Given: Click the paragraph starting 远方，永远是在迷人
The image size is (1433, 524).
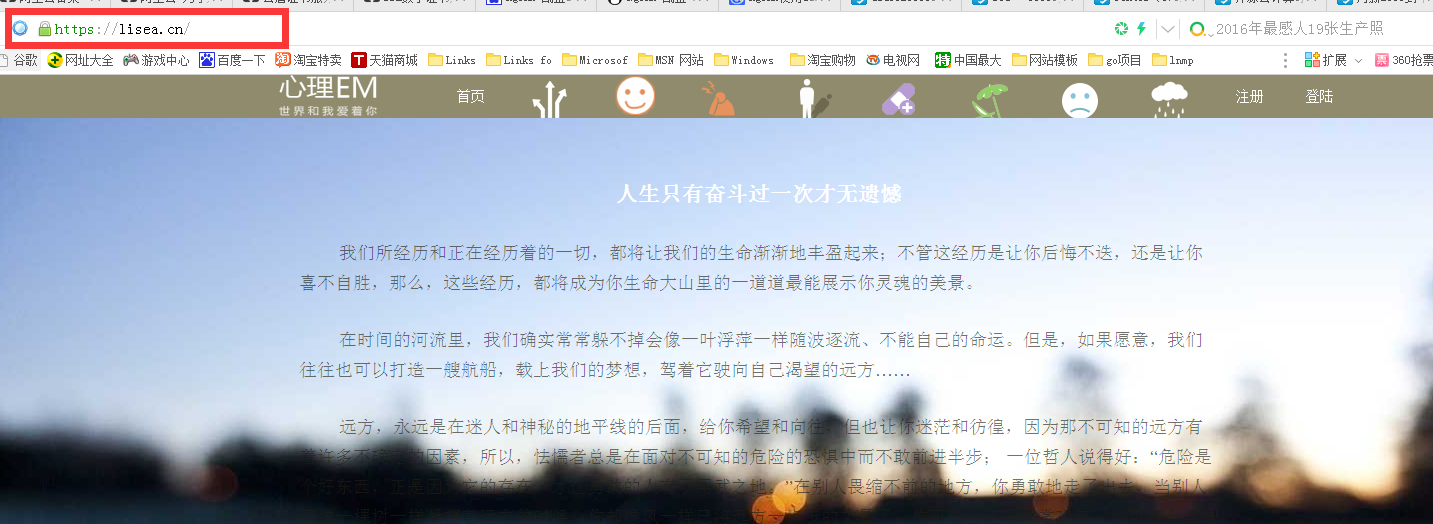Looking at the screenshot, I should 755,470.
